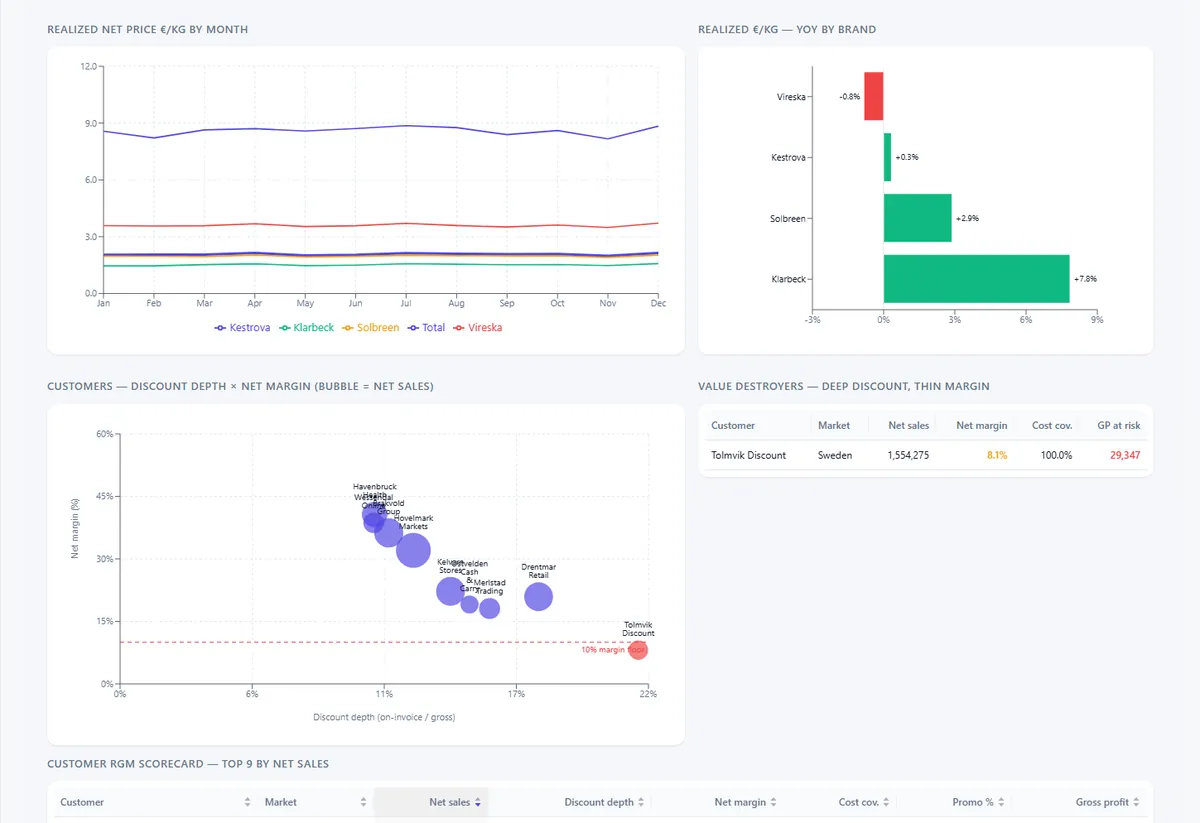
Task: Click the Discount depth x-axis title
Action: (384, 717)
